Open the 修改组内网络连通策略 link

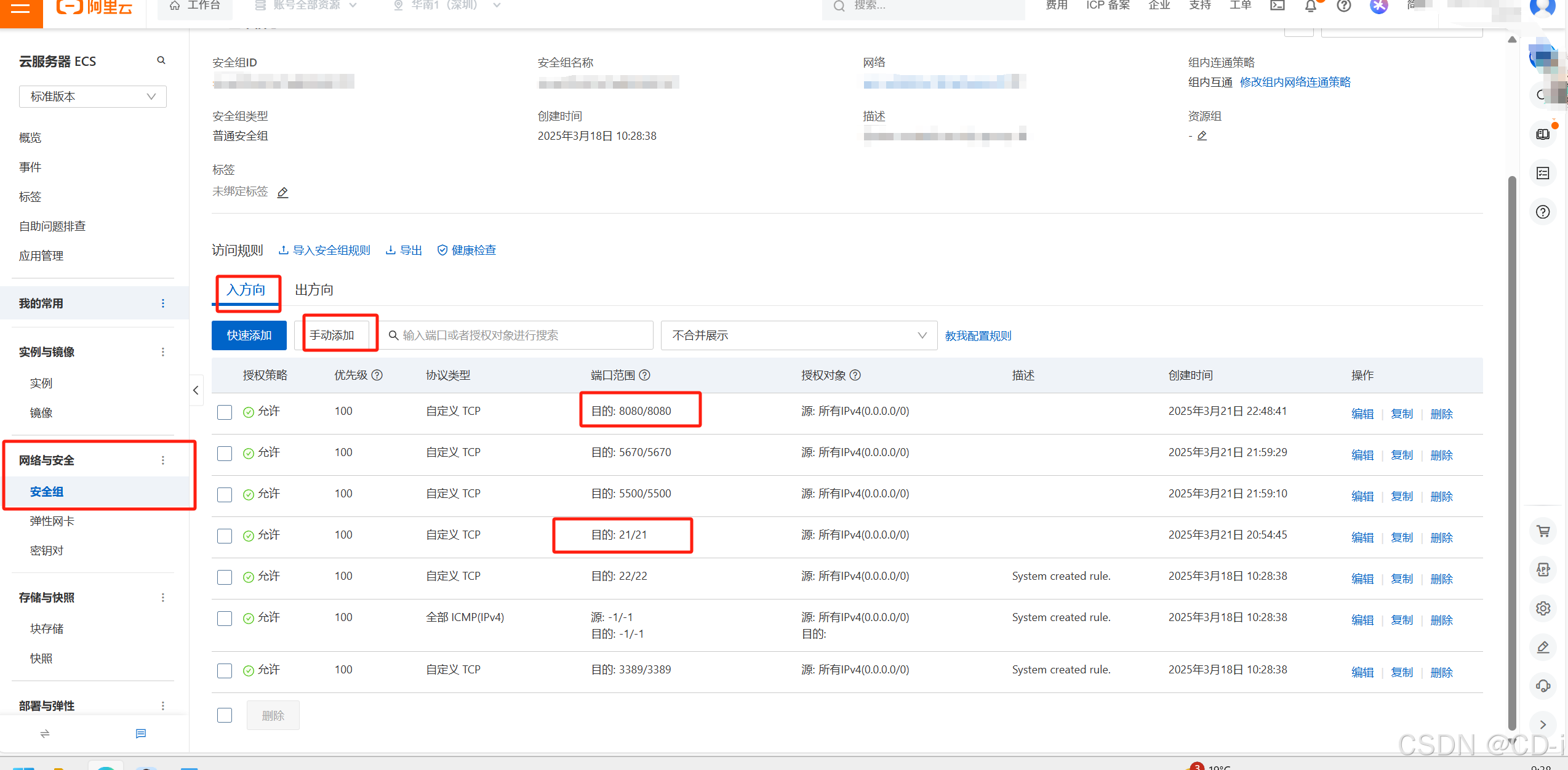pos(1295,82)
